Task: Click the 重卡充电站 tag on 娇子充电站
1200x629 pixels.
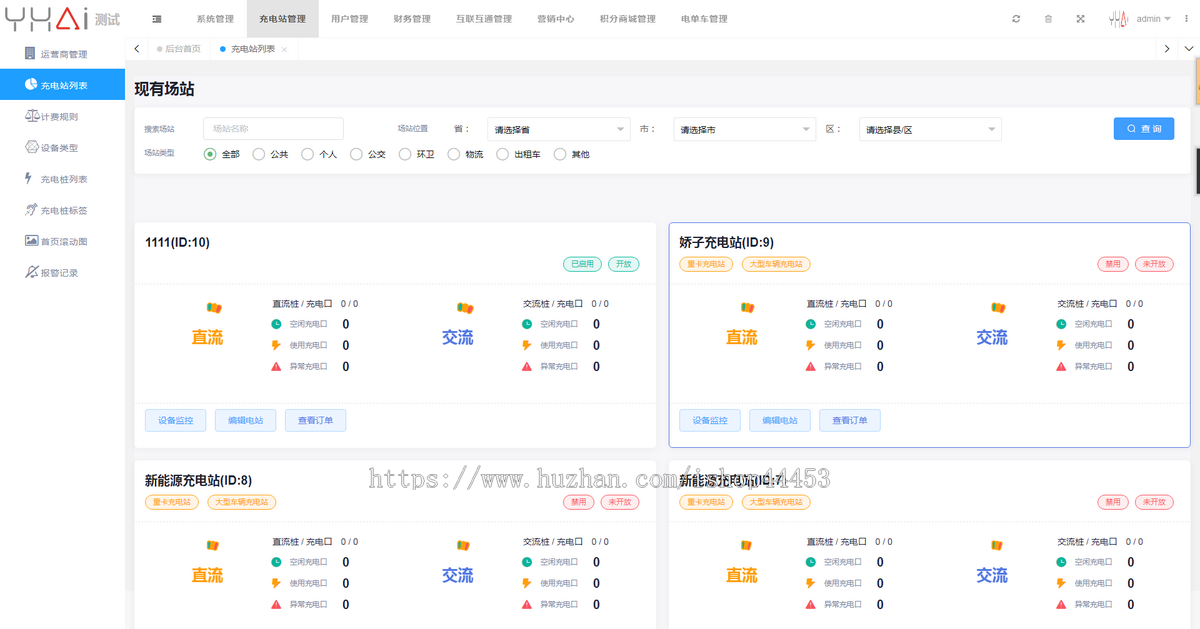Action: 706,264
